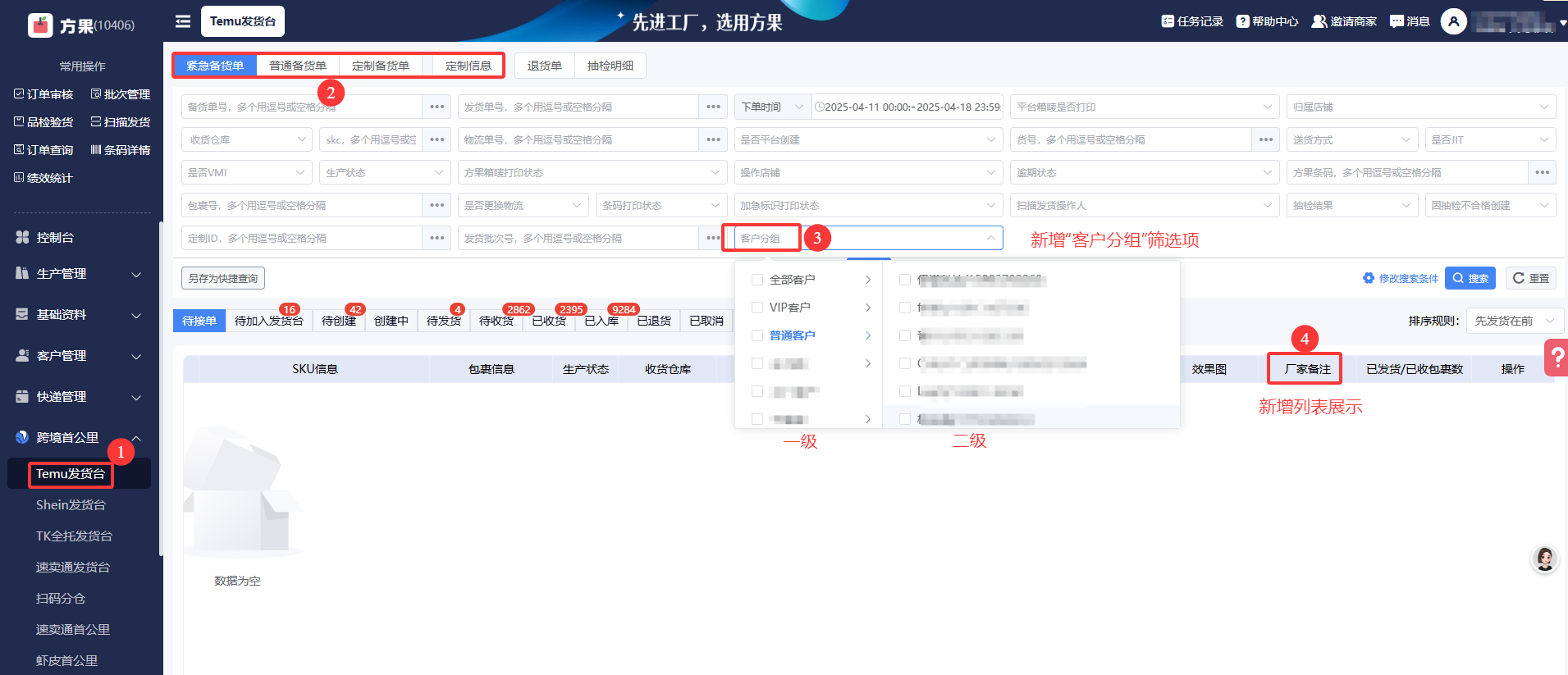Select the 待加入发货台 status tab

pyautogui.click(x=269, y=321)
